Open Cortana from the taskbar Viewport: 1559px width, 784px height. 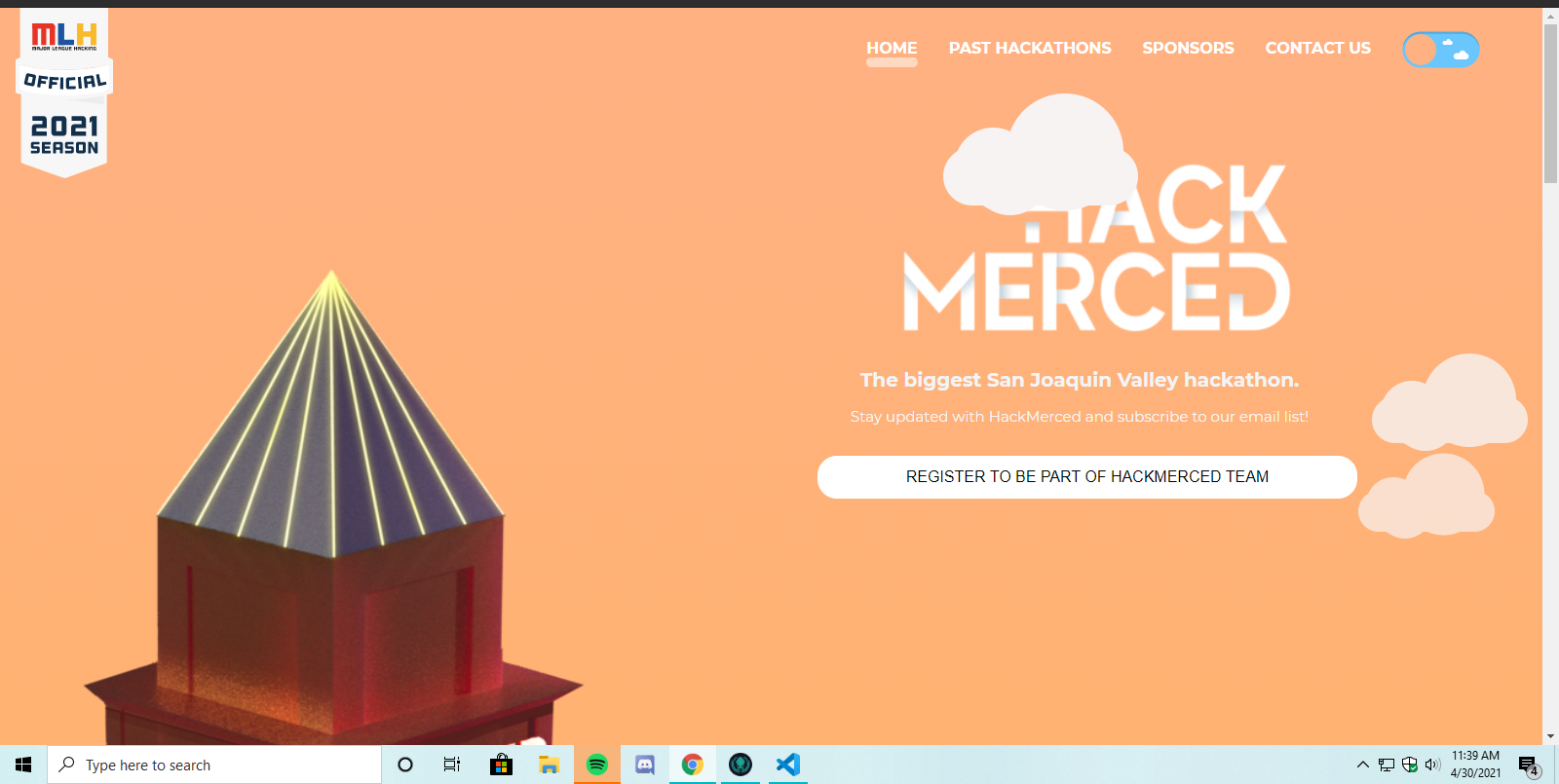[405, 765]
